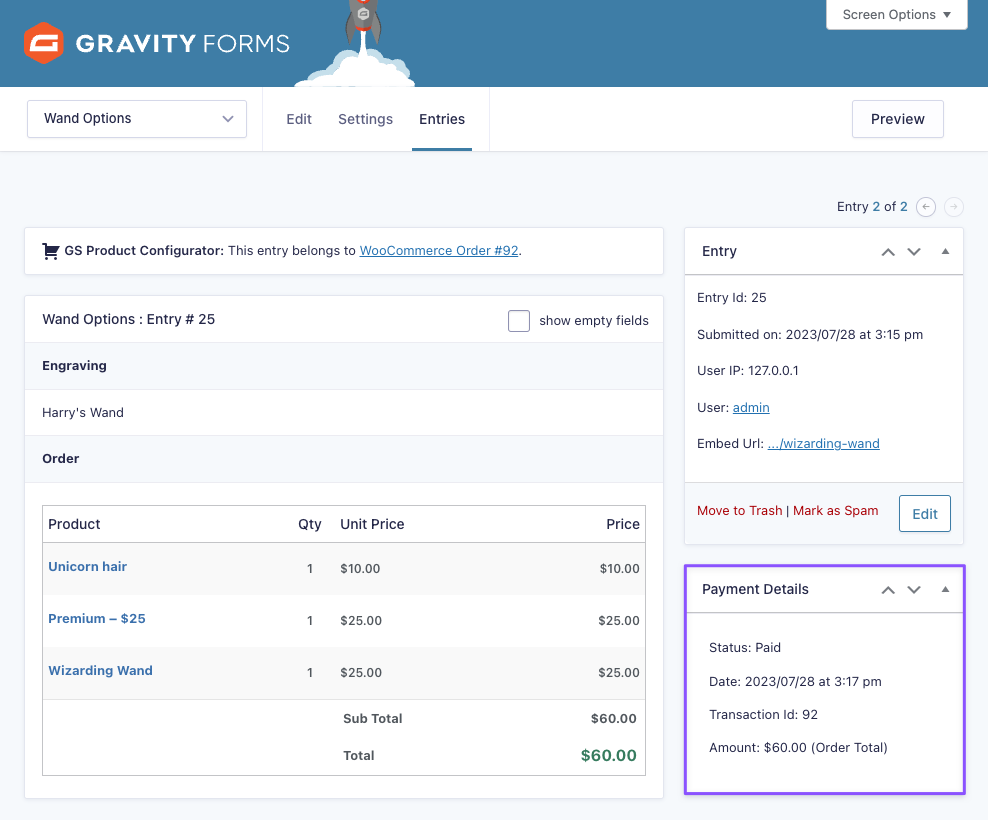Go to next entry arrow
This screenshot has width=988, height=820.
[x=954, y=207]
